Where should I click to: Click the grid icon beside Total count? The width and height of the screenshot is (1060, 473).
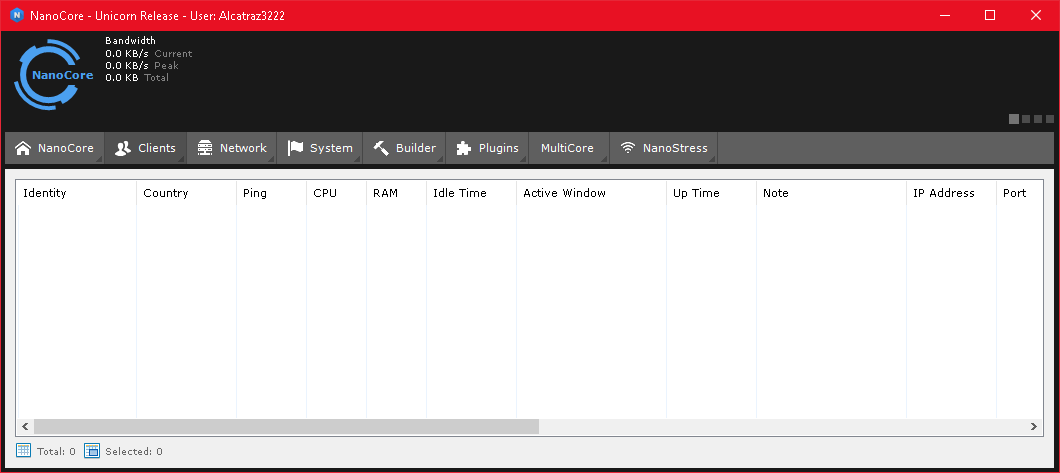(24, 451)
